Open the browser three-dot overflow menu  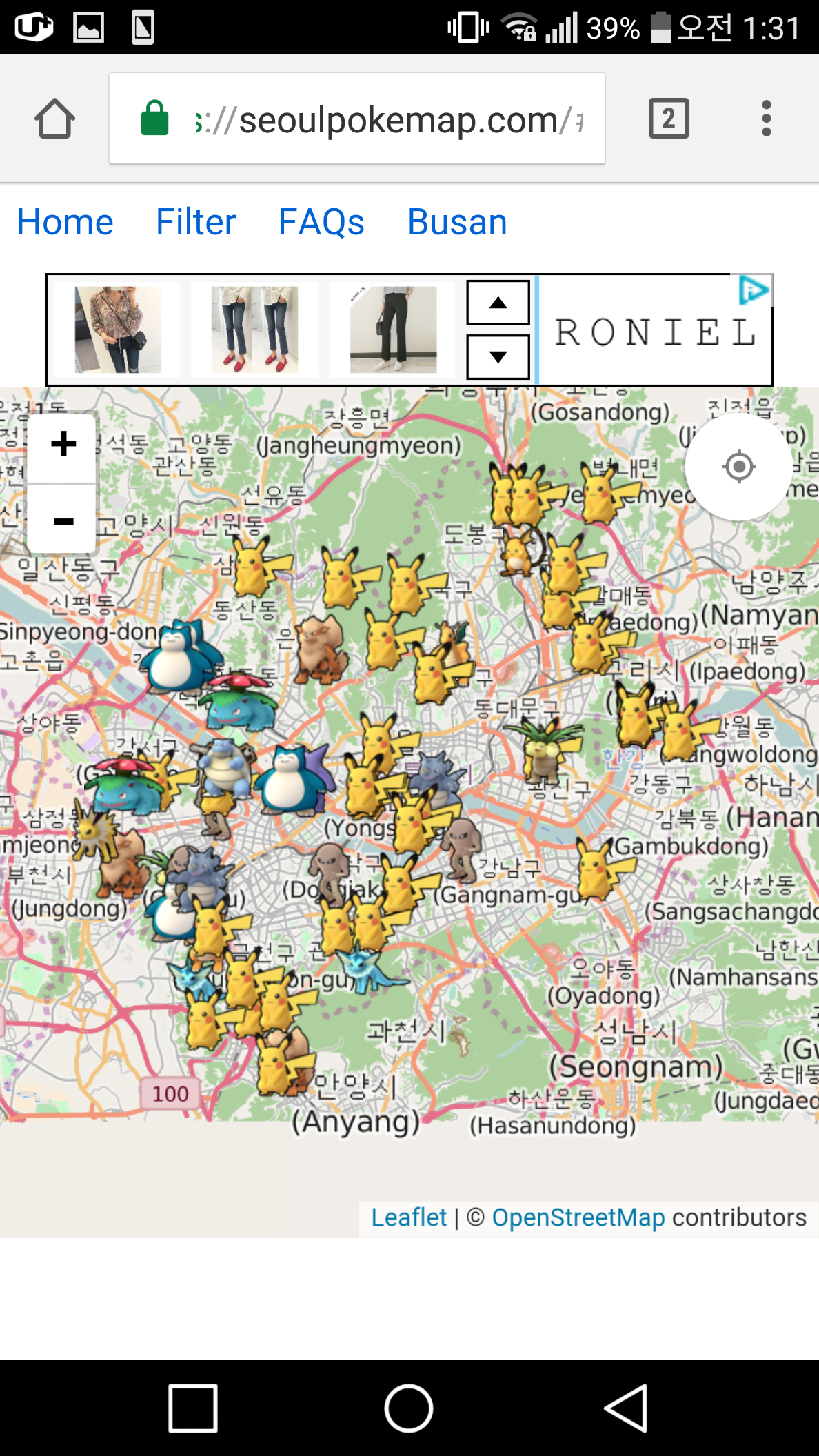pos(766,119)
